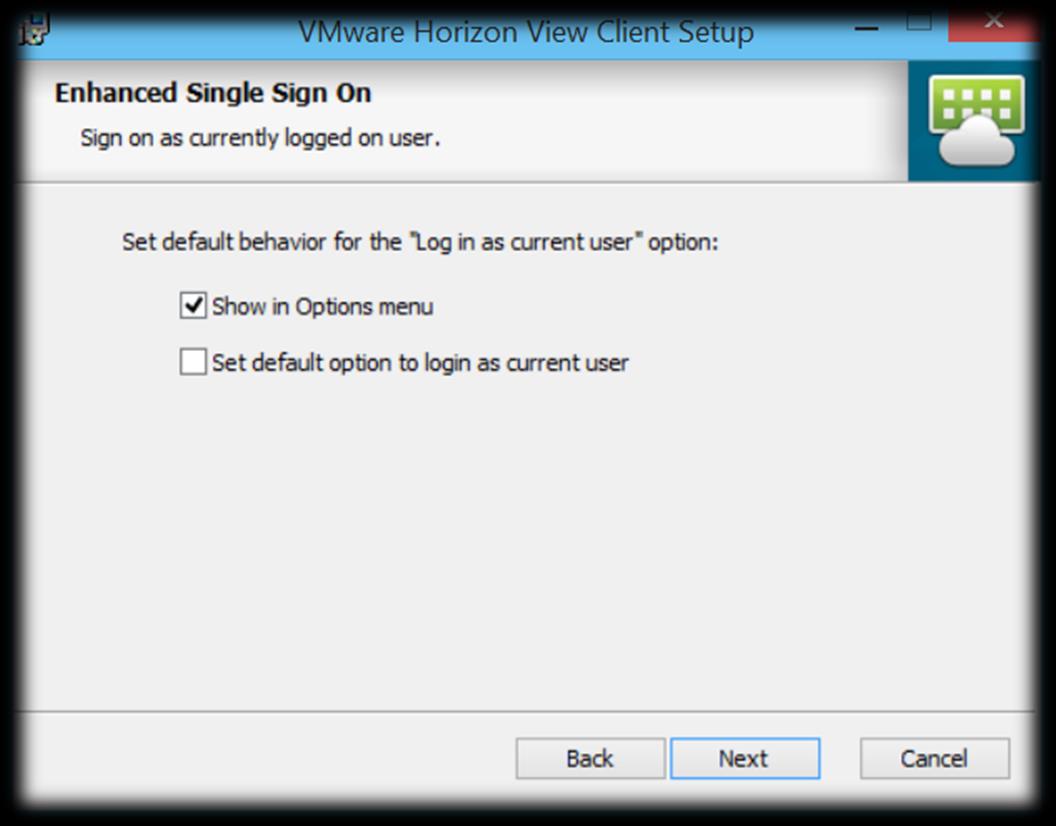Image resolution: width=1056 pixels, height=826 pixels.
Task: Click the VMware Horizon View Client Setup title text
Action: click(526, 32)
